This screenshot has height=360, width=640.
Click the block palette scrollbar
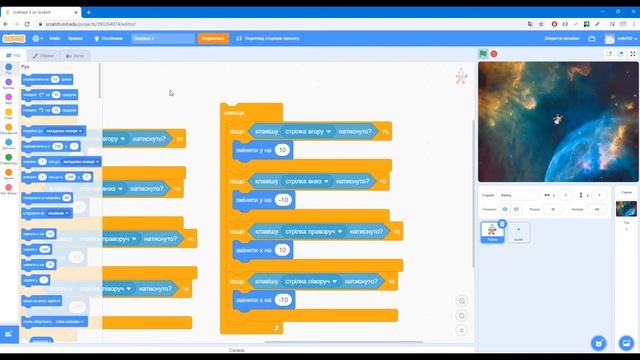click(x=99, y=80)
